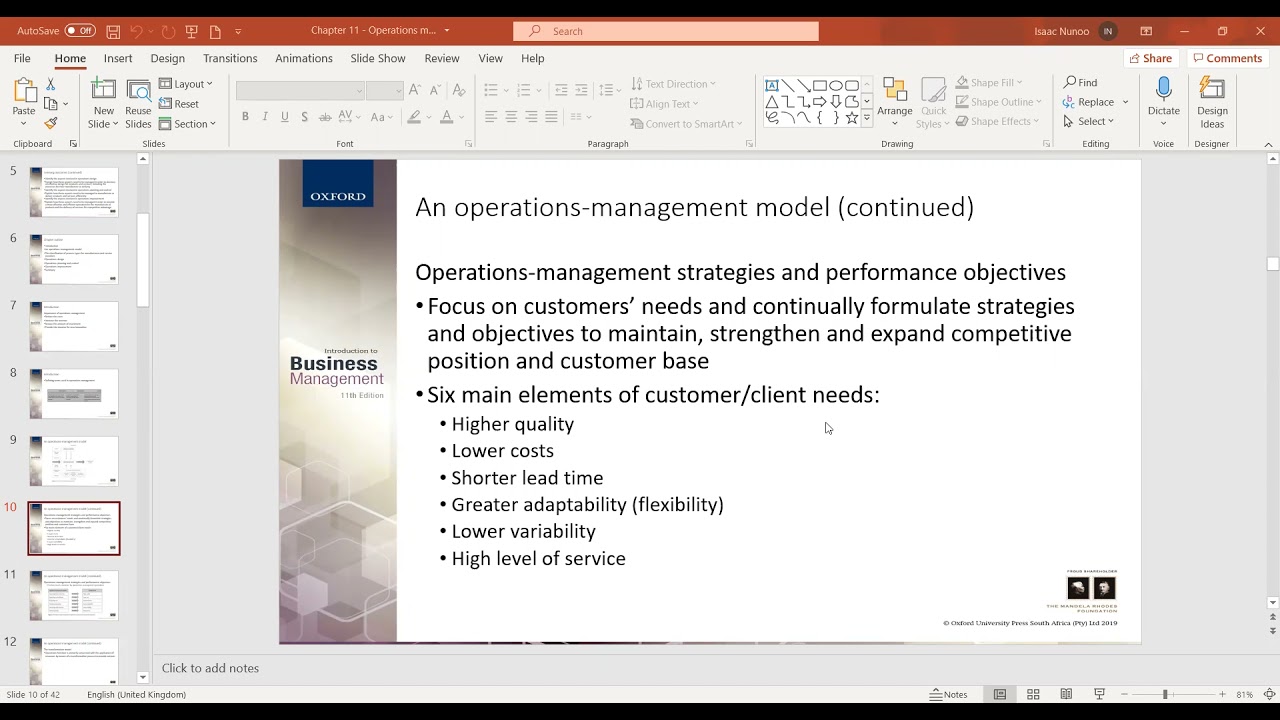Open Design Ideas pane
Image resolution: width=1280 pixels, height=720 pixels.
click(1212, 102)
